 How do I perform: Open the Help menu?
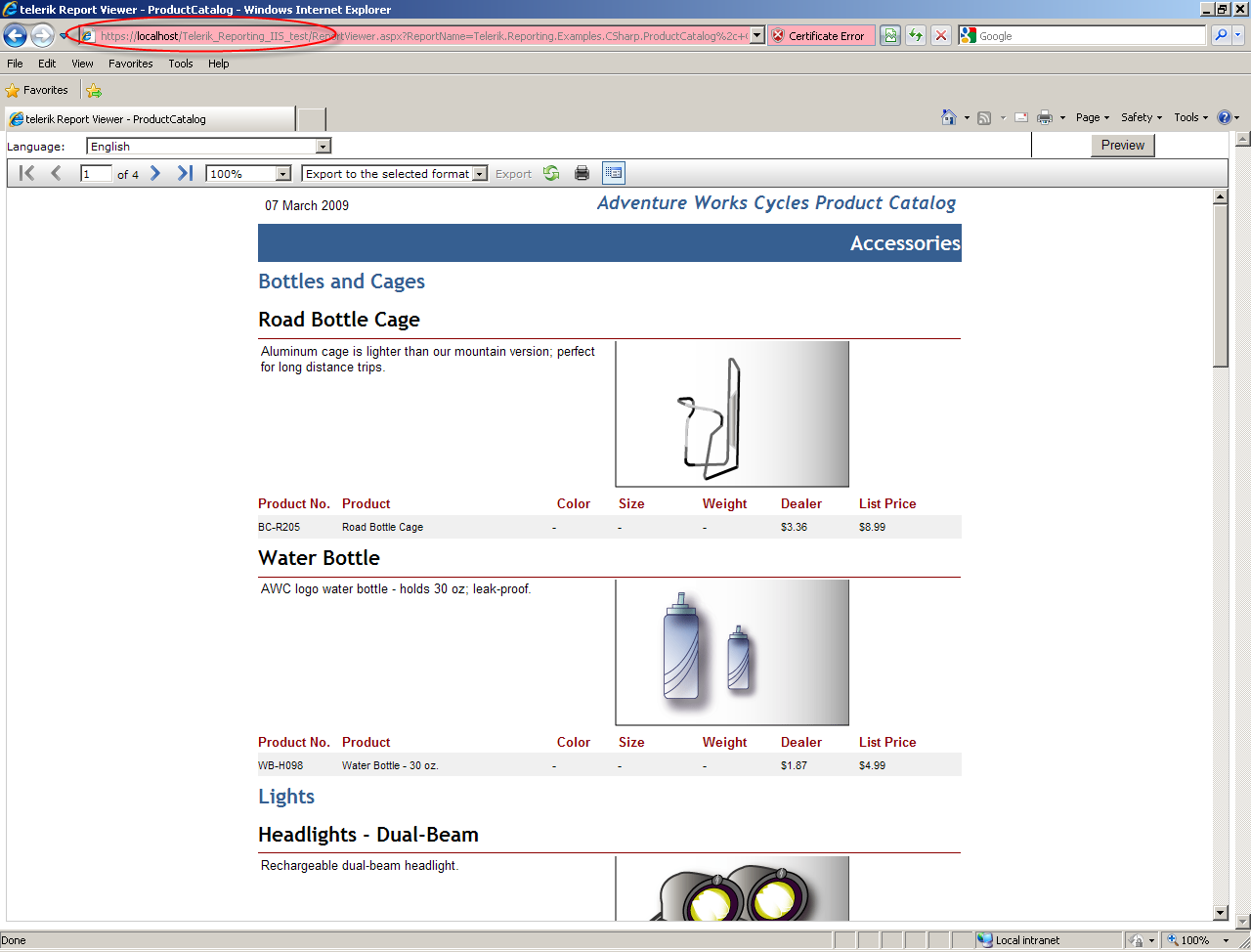pyautogui.click(x=219, y=64)
